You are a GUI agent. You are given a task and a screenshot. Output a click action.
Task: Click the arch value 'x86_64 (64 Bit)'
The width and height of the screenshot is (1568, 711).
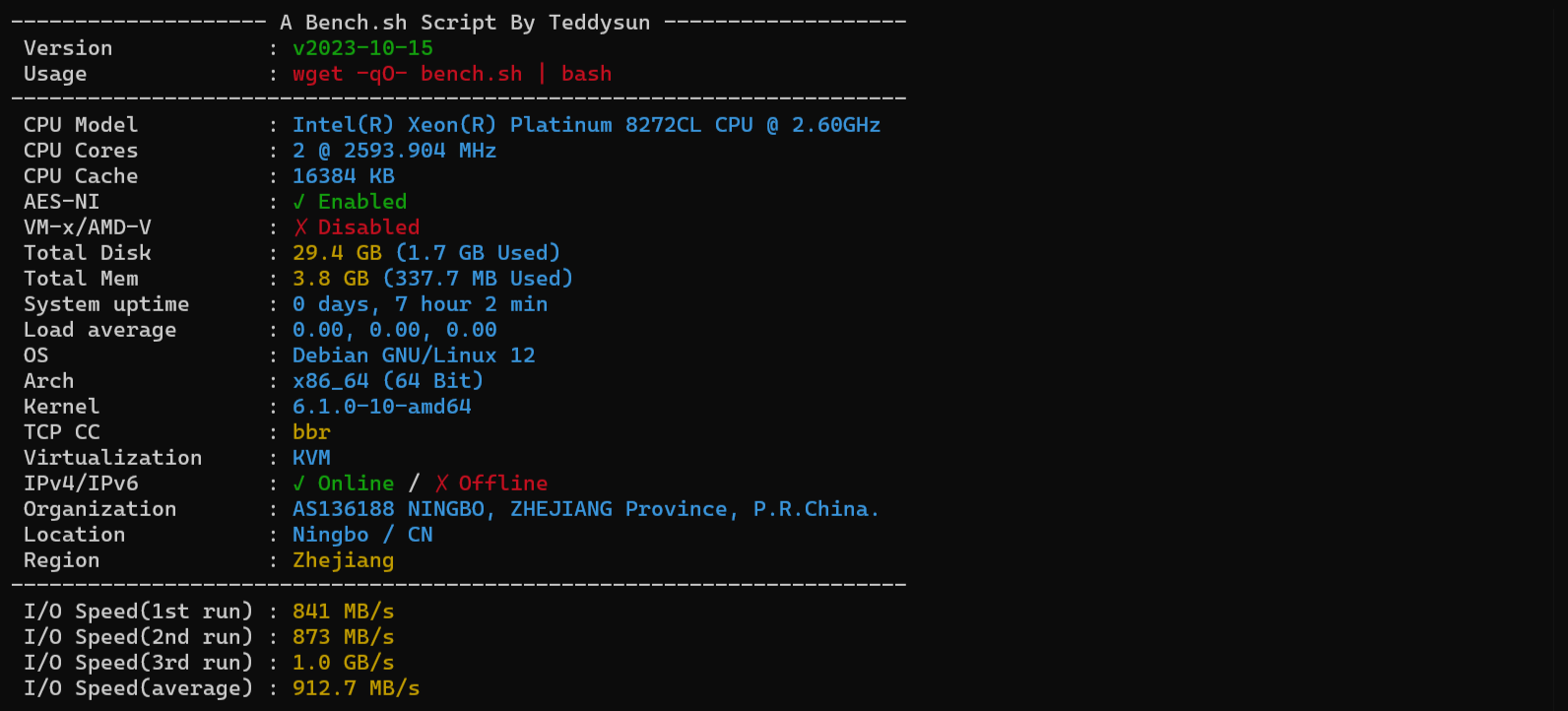point(388,381)
